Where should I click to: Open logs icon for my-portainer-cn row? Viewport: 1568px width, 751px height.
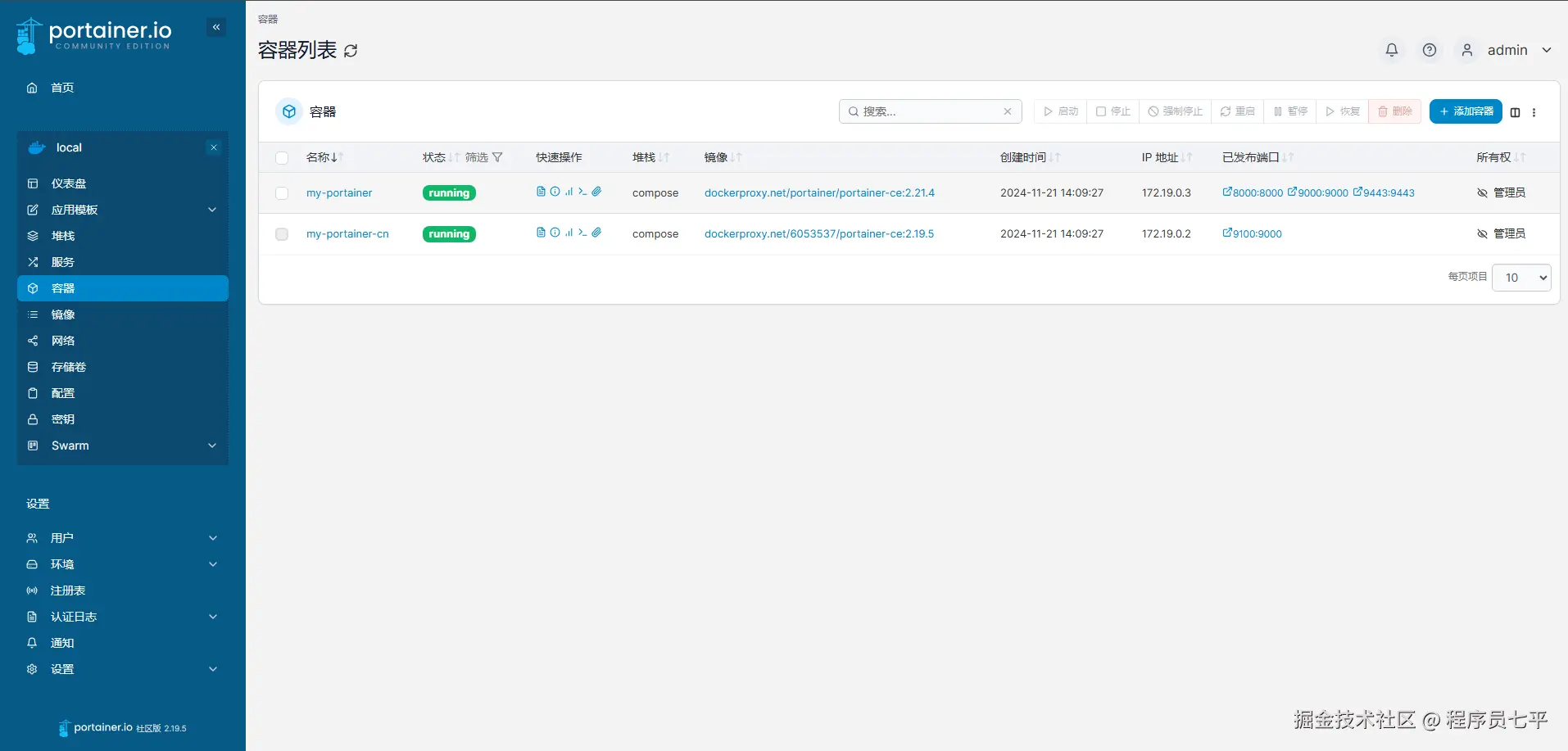[541, 233]
